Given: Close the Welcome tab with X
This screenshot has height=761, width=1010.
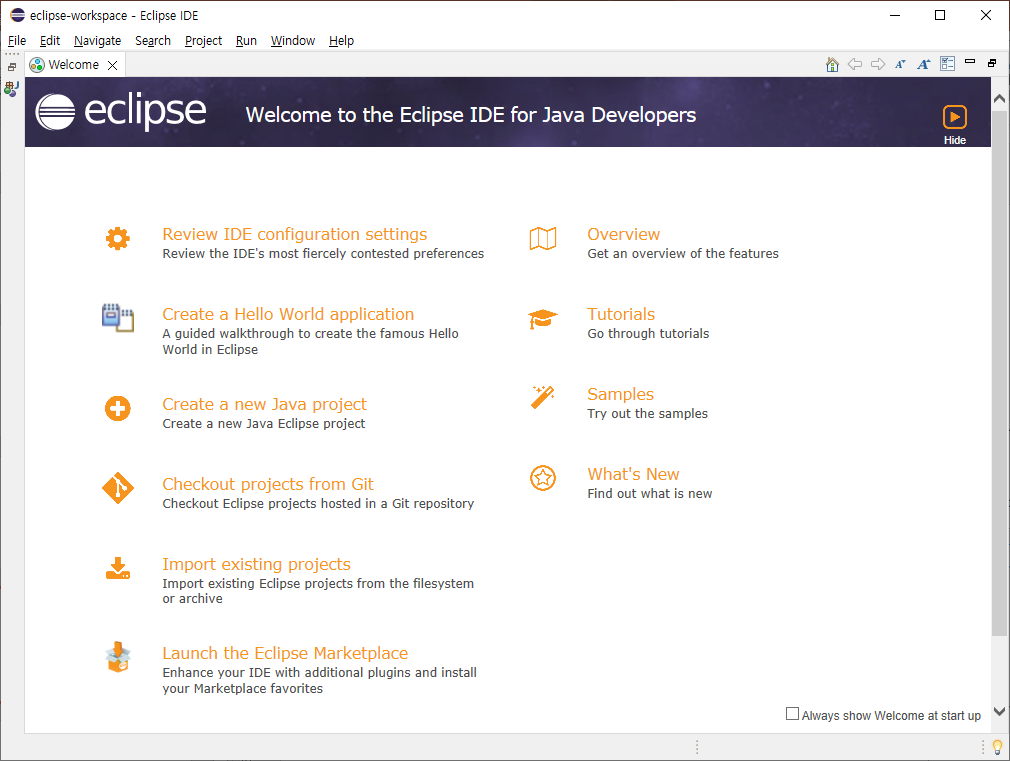Looking at the screenshot, I should [113, 65].
